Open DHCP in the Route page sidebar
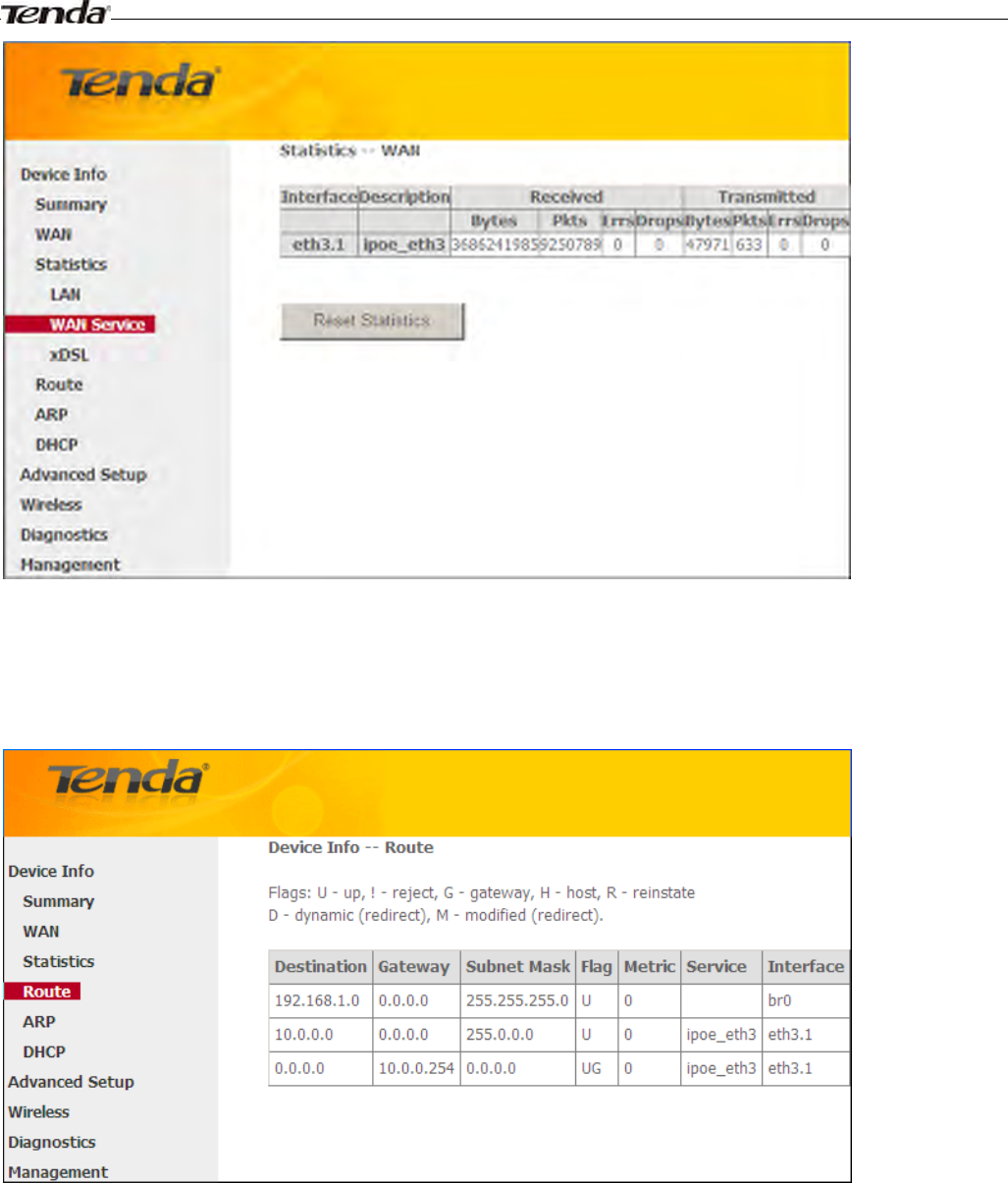 [x=44, y=1052]
